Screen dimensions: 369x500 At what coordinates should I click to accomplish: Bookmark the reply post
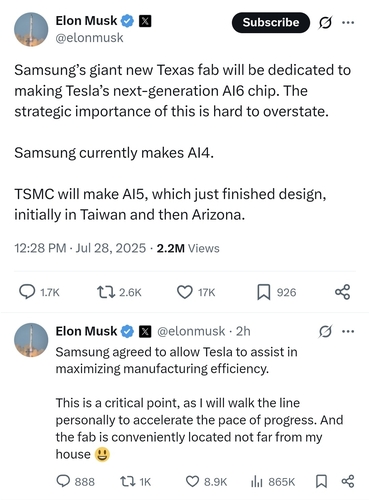[321, 481]
